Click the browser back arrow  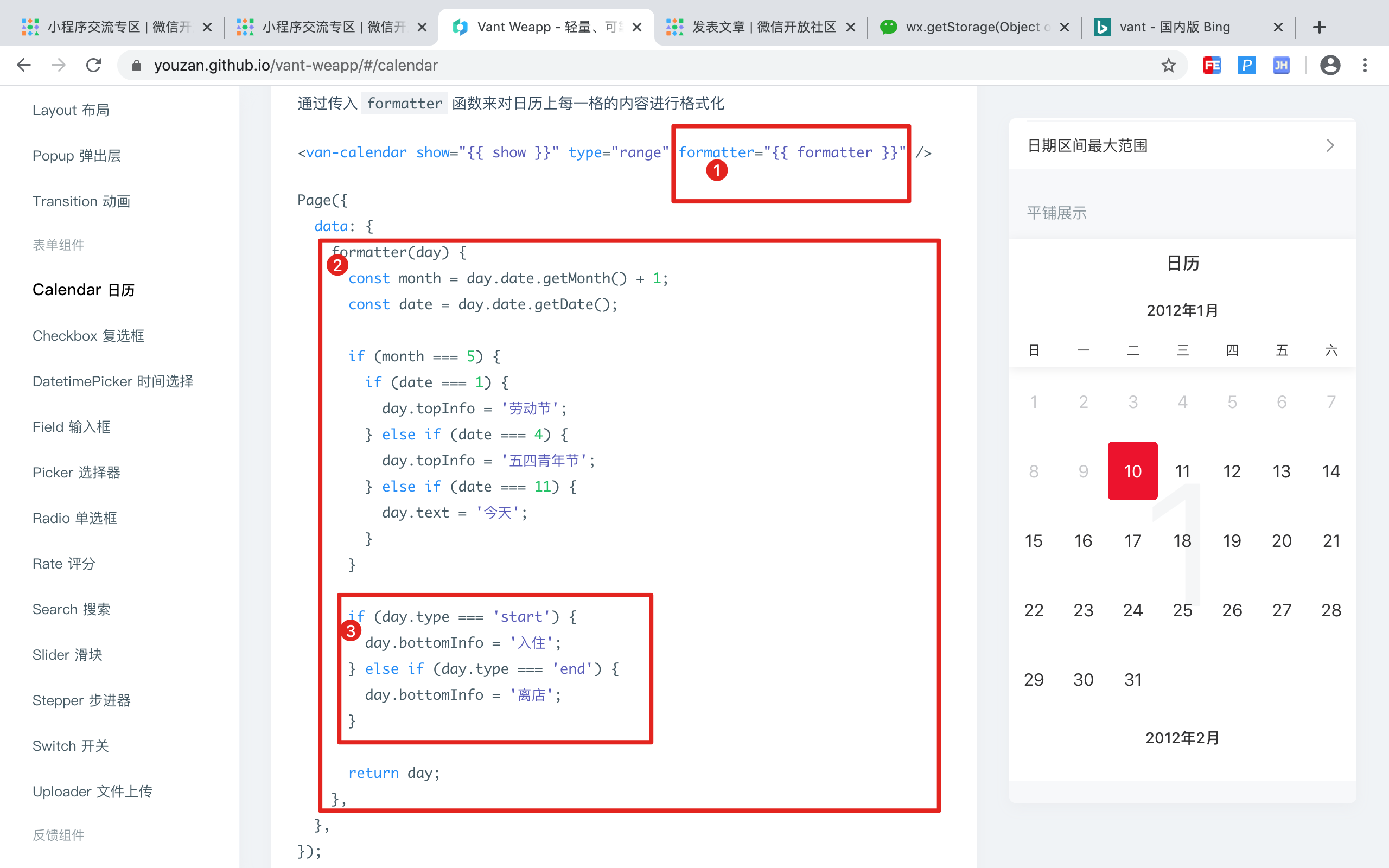click(23, 65)
